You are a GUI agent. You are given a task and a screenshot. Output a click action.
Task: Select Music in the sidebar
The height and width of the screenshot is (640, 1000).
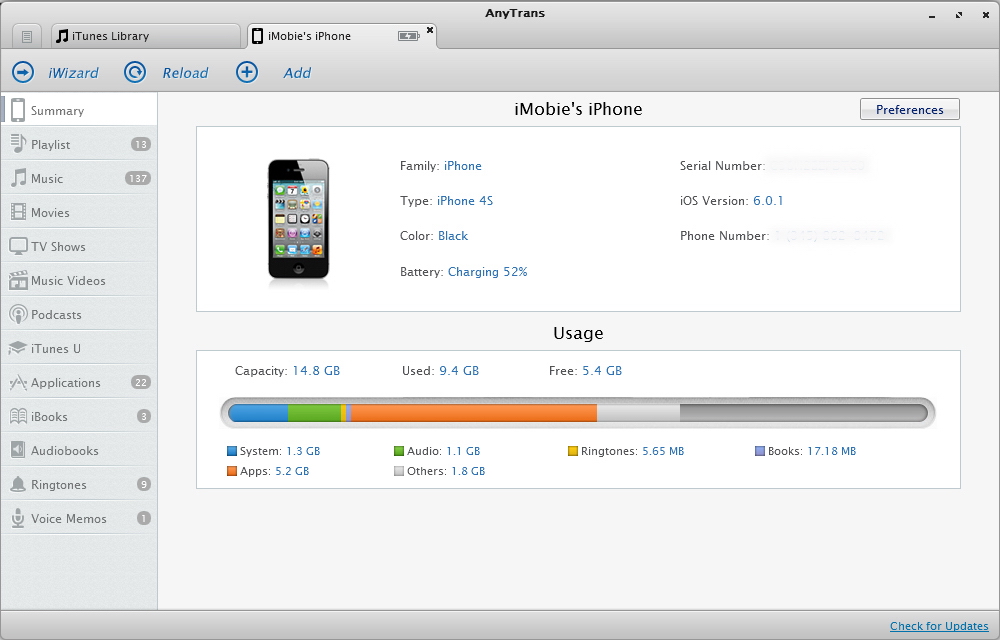point(47,179)
